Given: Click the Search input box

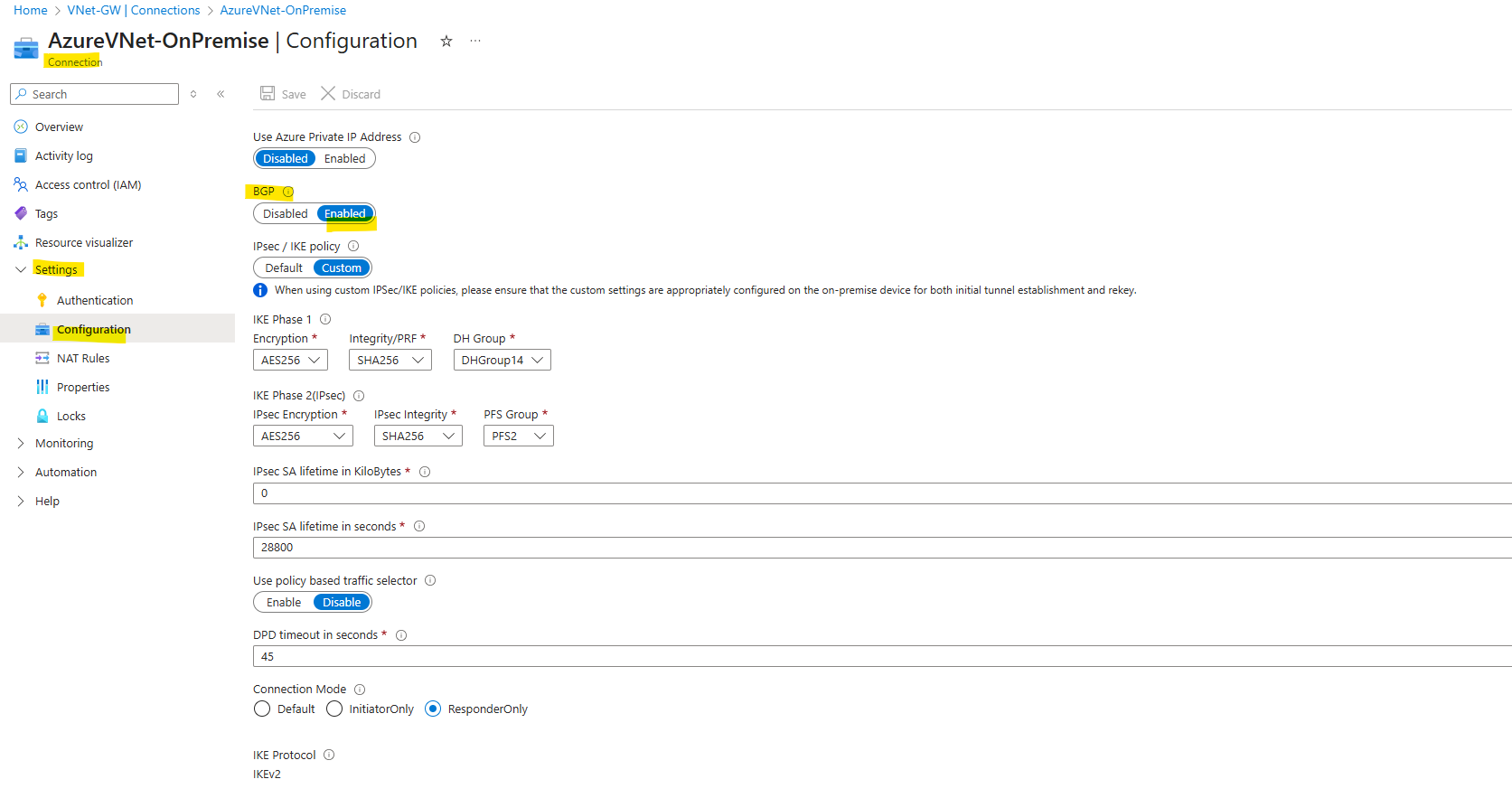Looking at the screenshot, I should tap(94, 94).
